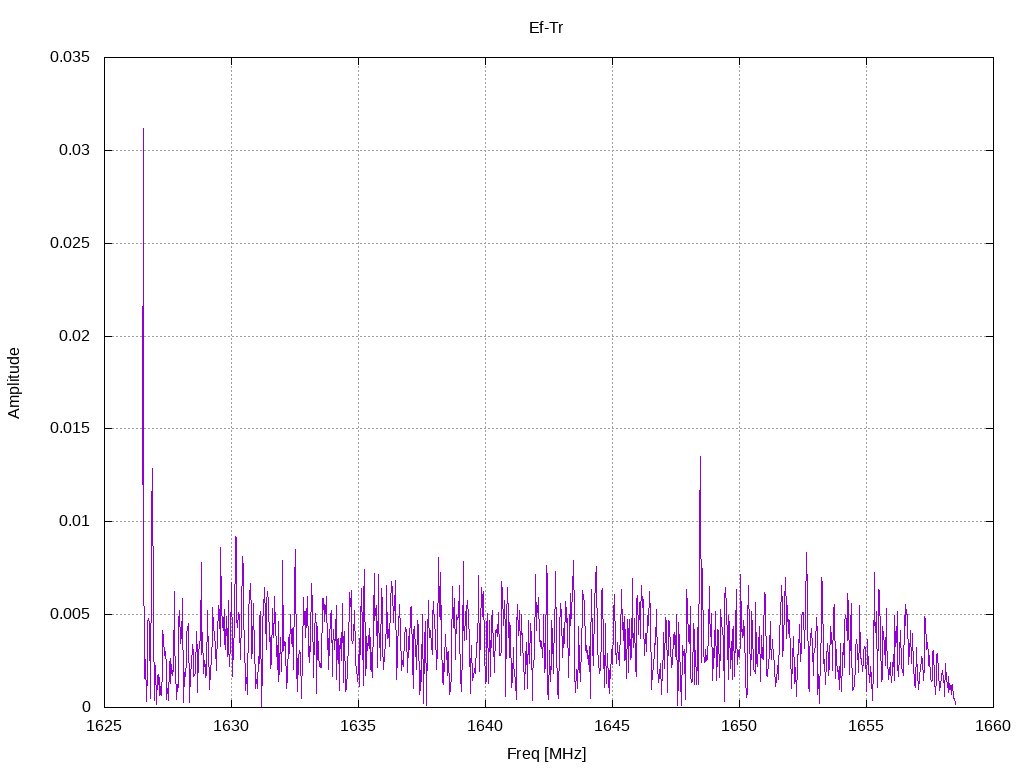1024x768 pixels.
Task: Click the x-axis tick label 1625
Action: click(x=104, y=726)
